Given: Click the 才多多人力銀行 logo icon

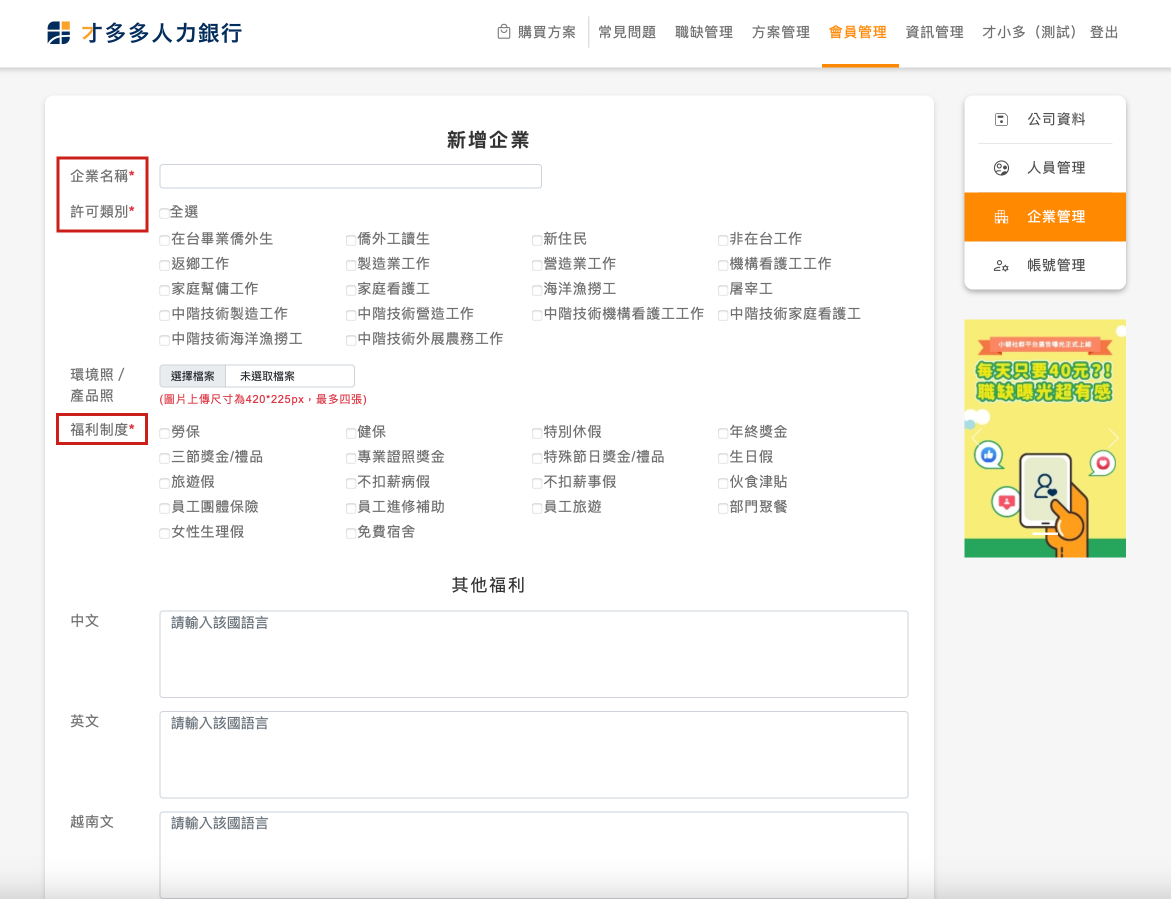Looking at the screenshot, I should 59,33.
